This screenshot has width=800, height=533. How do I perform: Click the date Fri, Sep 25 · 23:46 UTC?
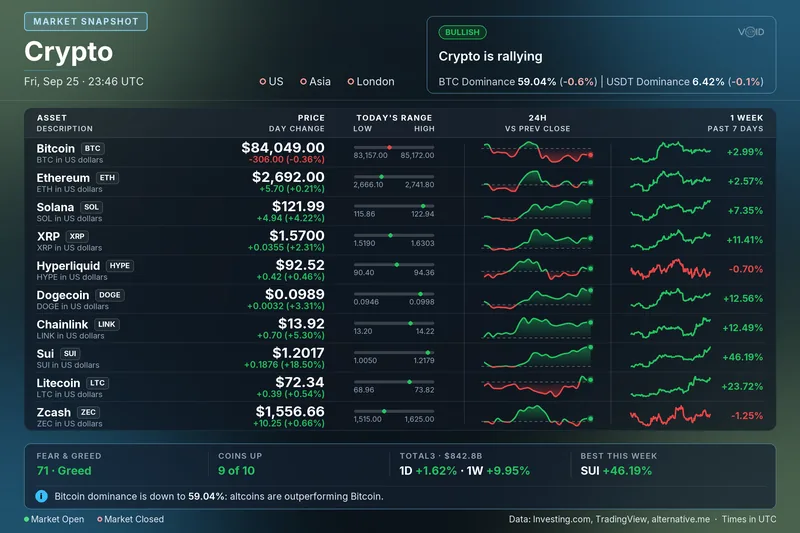[84, 82]
